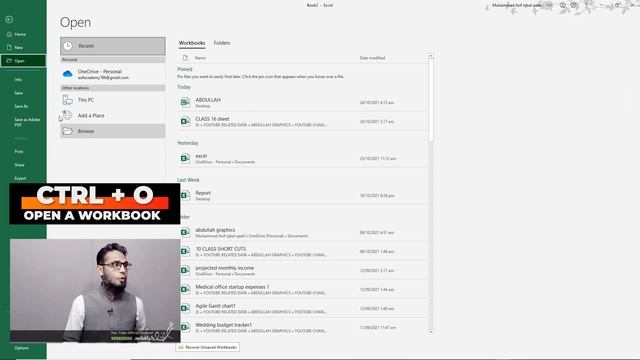The height and width of the screenshot is (360, 640).
Task: Open OneDrive - Personal location
Action: click(x=113, y=74)
